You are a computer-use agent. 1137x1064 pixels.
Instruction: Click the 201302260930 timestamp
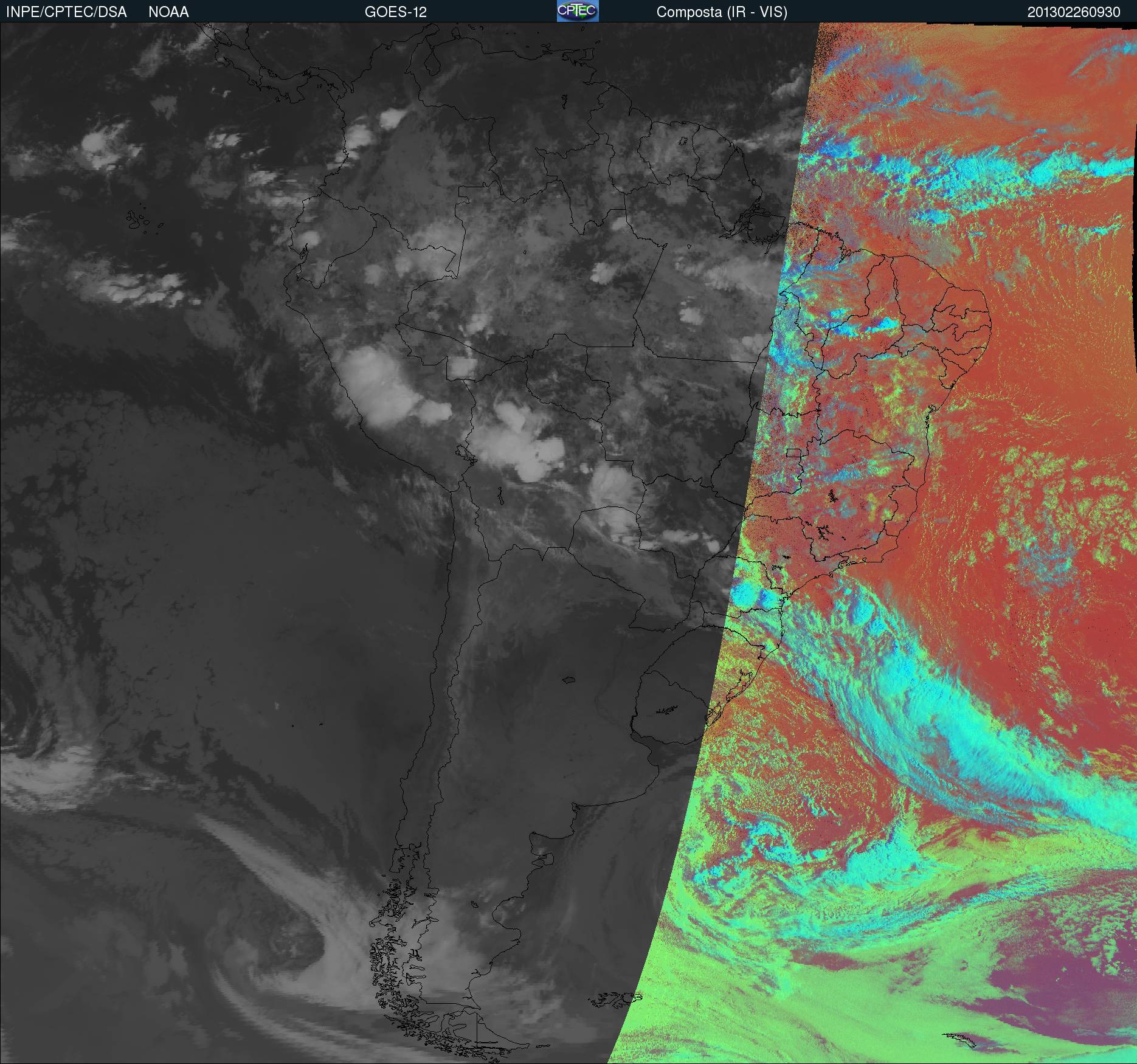pyautogui.click(x=1074, y=12)
